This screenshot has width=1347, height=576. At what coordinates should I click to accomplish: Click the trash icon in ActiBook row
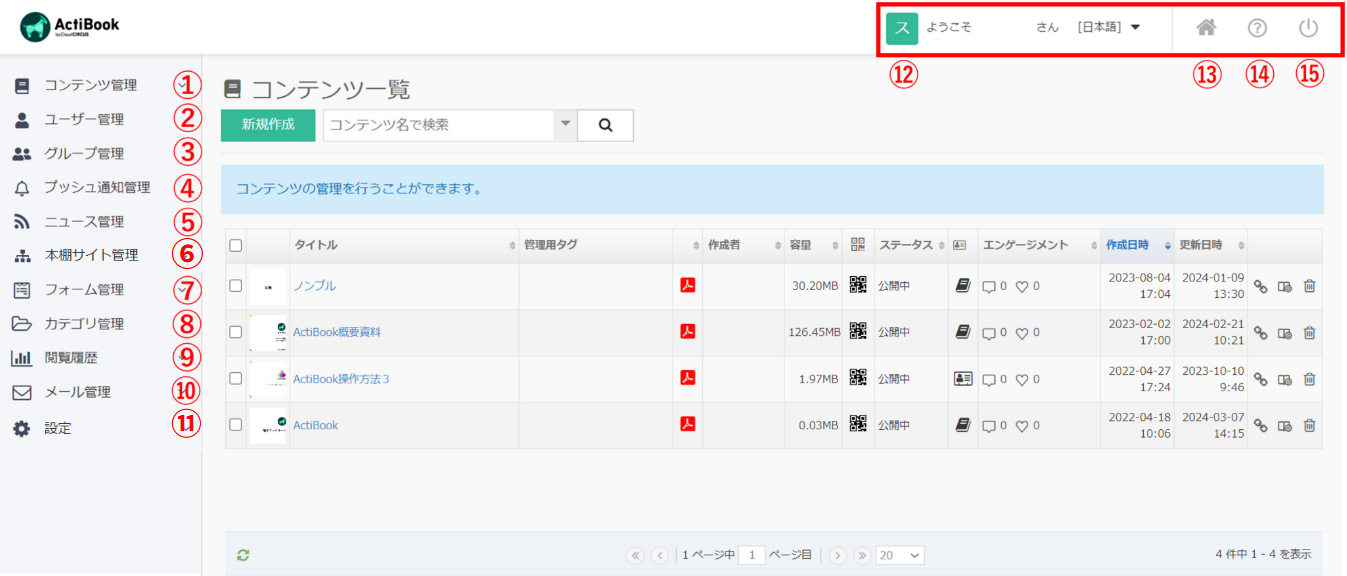(x=1309, y=426)
